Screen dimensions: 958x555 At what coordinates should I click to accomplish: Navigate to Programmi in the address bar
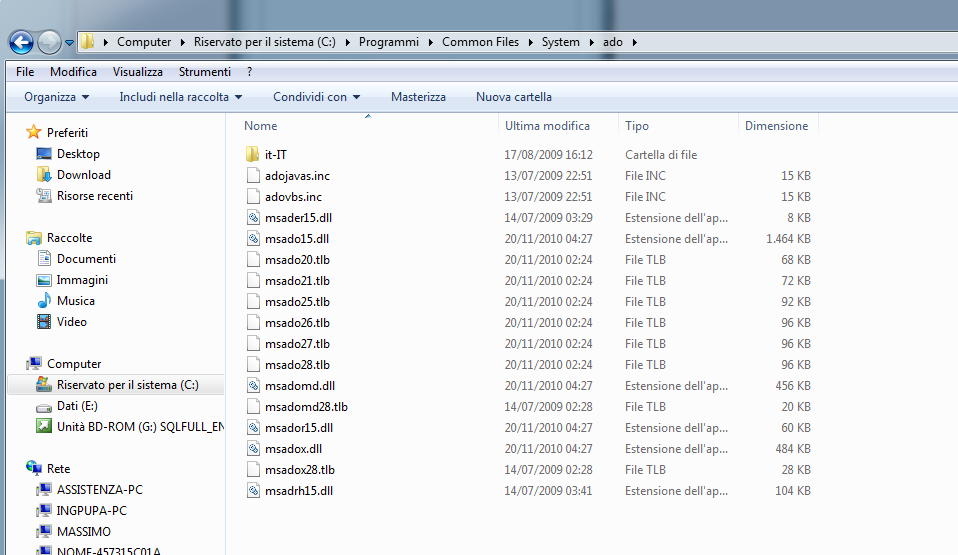[x=389, y=42]
